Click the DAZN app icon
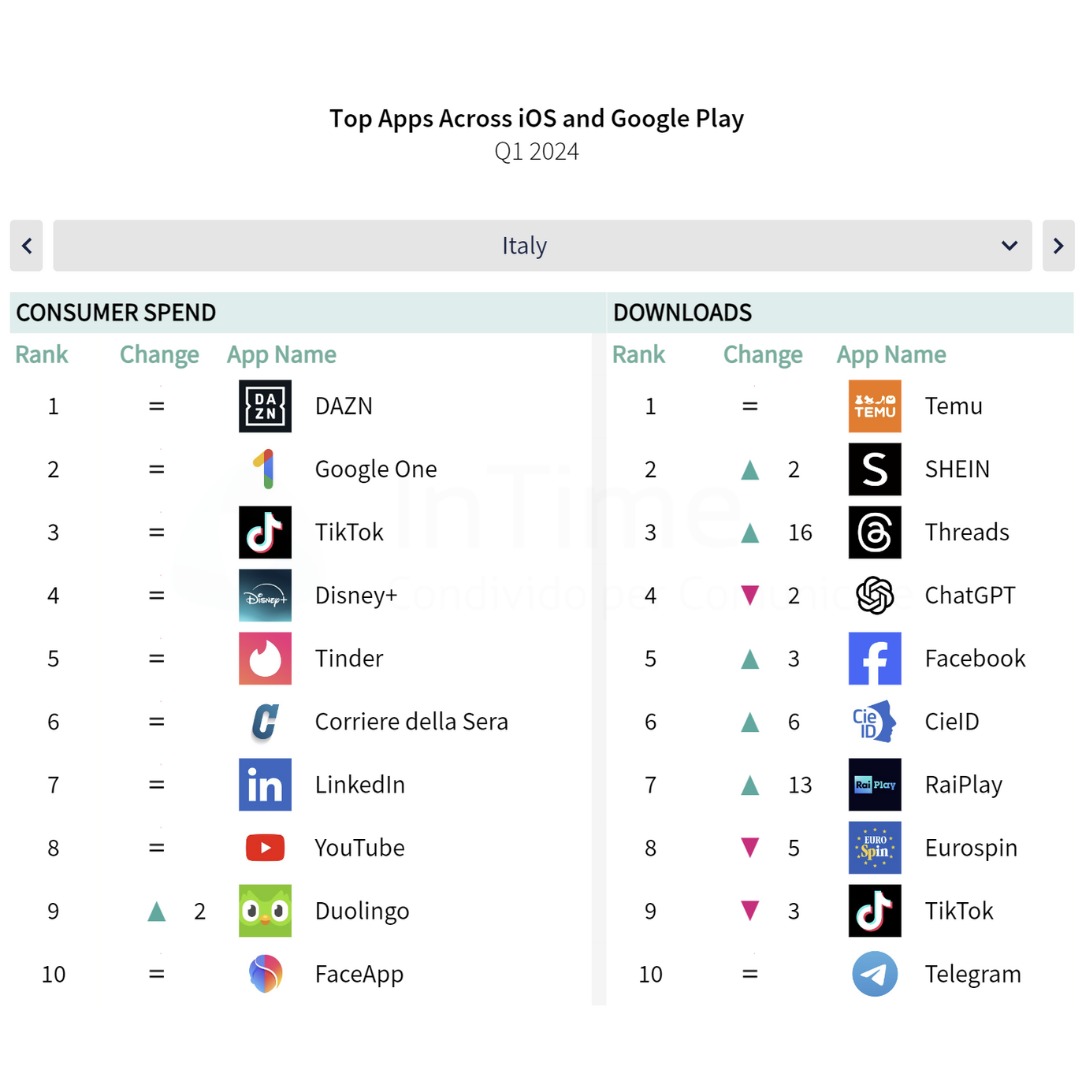The image size is (1080, 1080). tap(265, 406)
